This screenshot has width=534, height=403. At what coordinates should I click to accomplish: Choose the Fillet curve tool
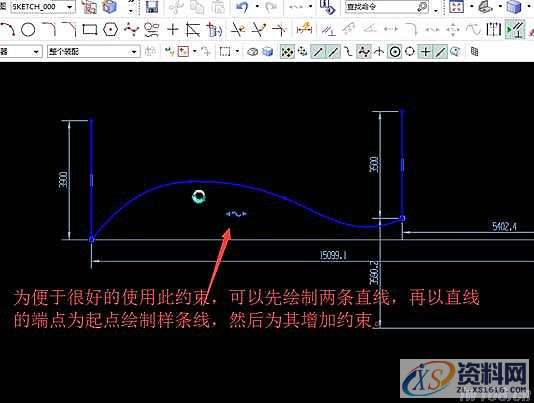pos(49,29)
